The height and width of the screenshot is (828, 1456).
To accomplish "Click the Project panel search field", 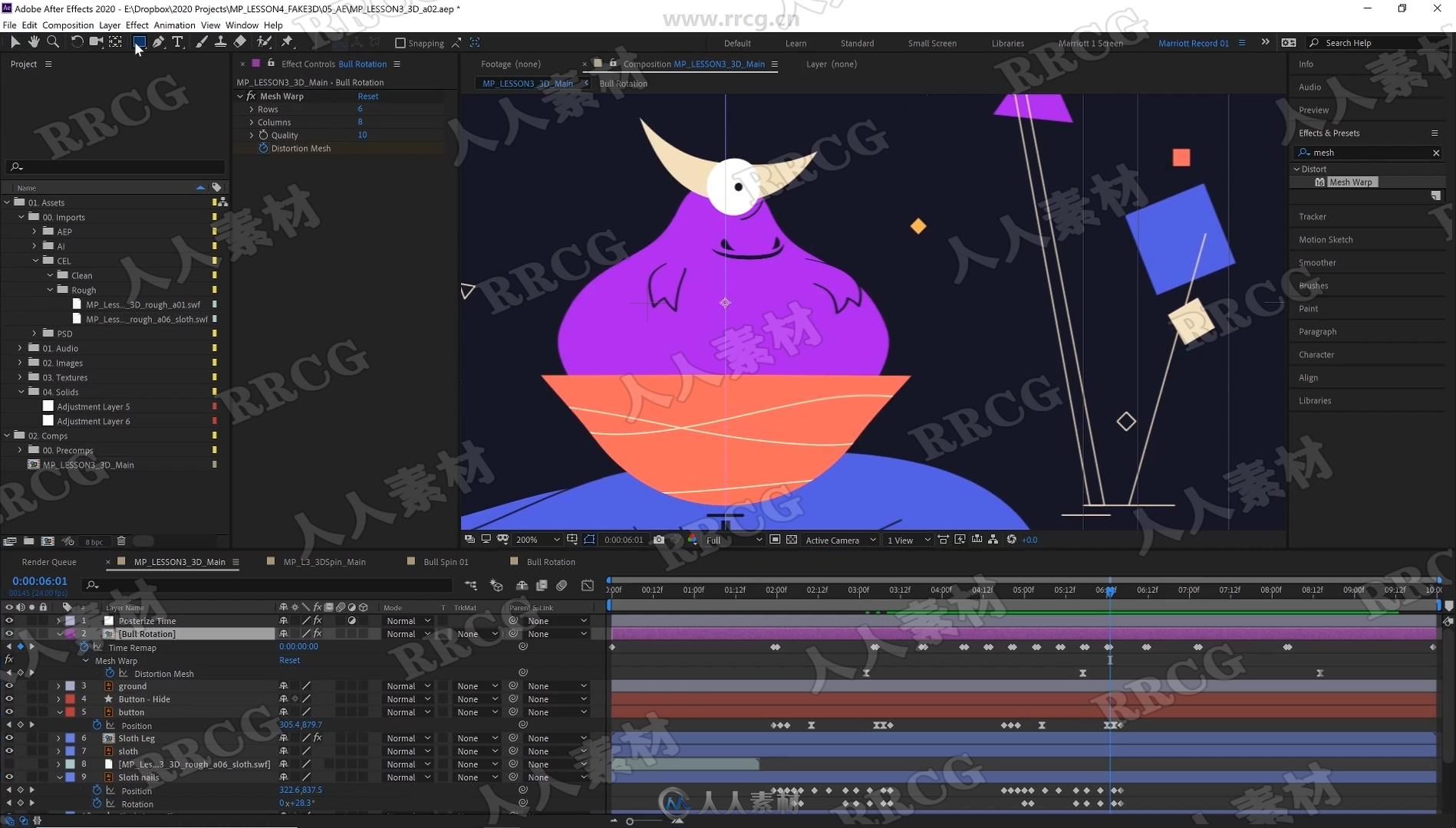I will [x=115, y=166].
